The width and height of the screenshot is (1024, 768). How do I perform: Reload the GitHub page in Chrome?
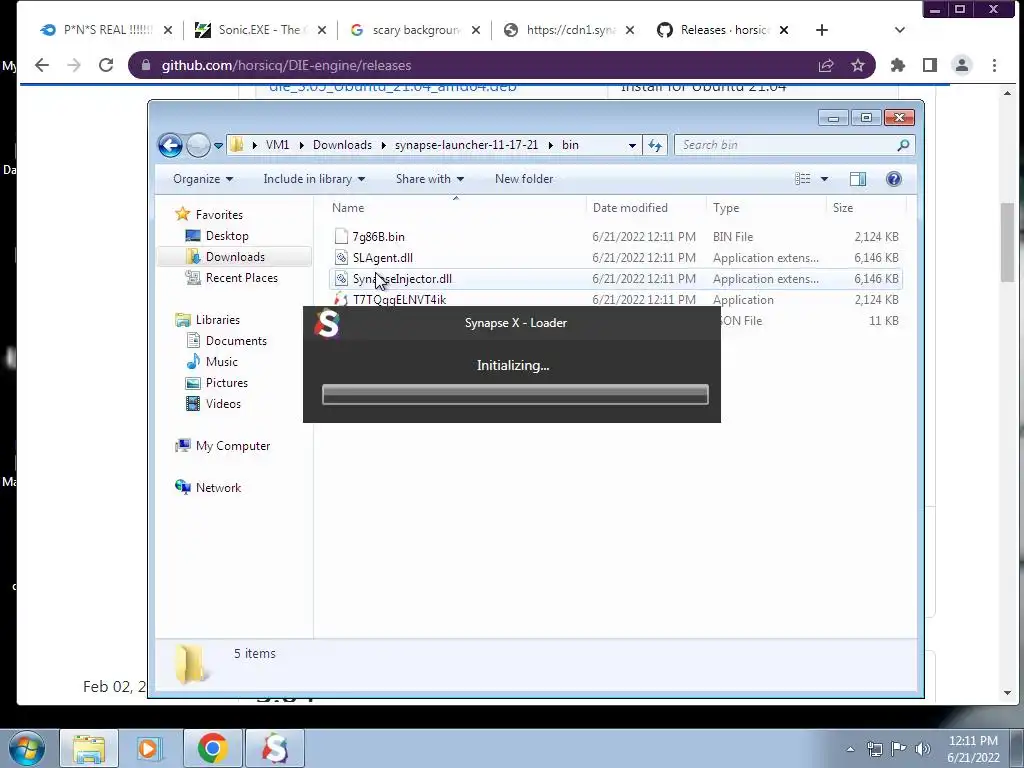(106, 65)
